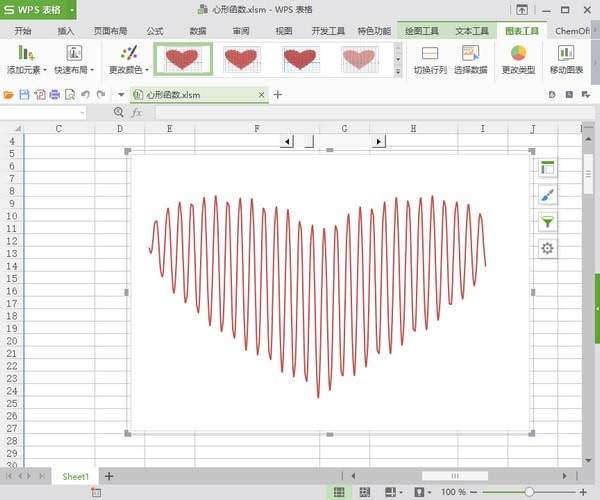Open the chart filter funnel button
Screen dimensions: 600x500
point(547,221)
